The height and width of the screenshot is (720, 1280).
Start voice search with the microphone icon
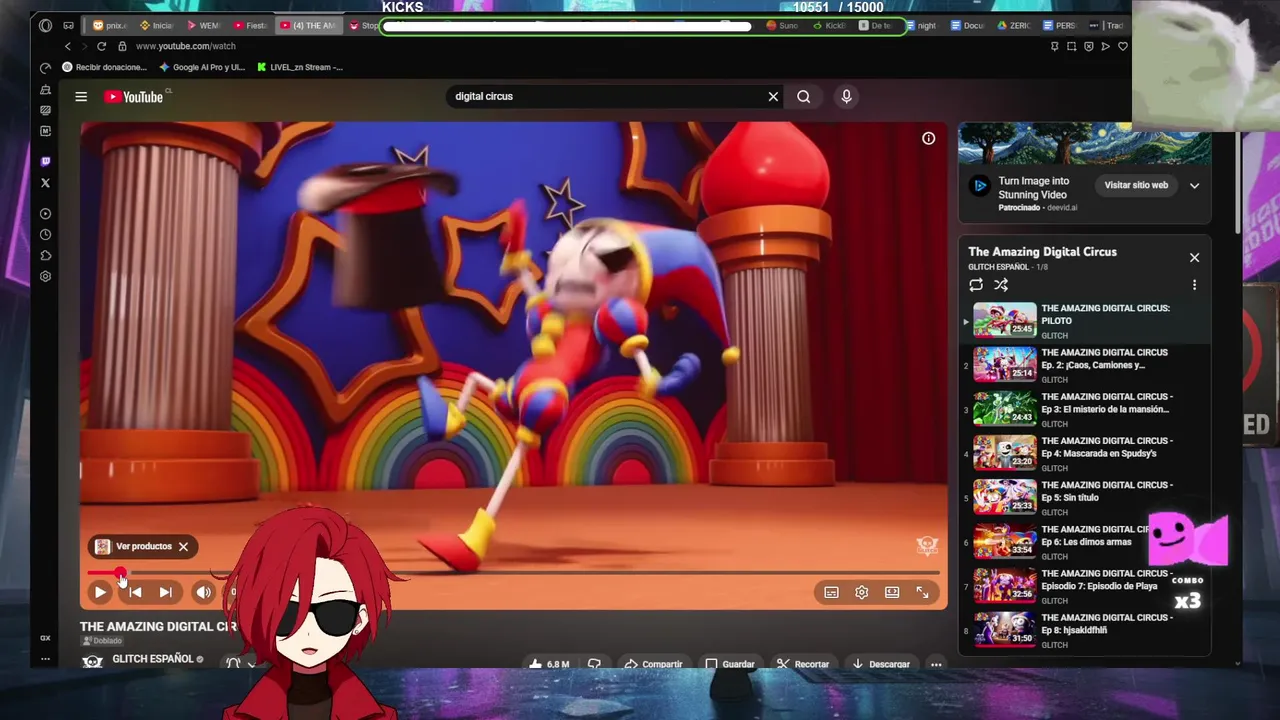click(846, 97)
